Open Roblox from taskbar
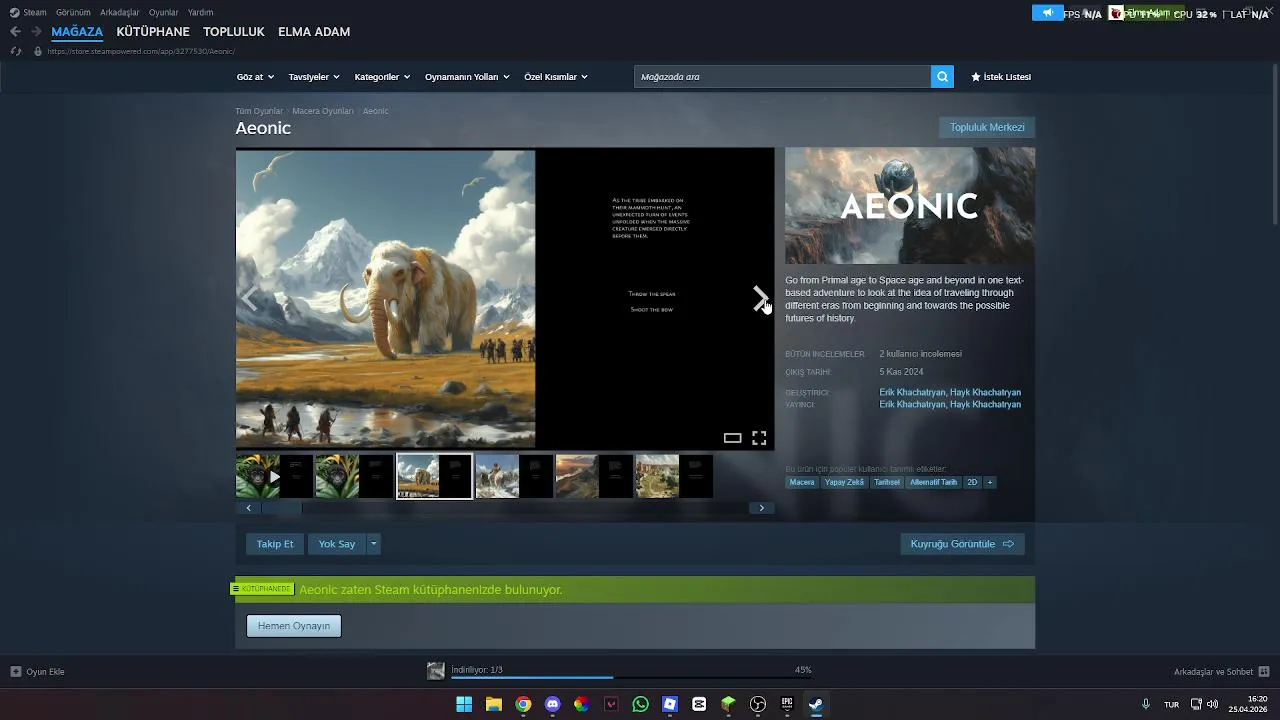This screenshot has height=720, width=1280. pos(670,704)
